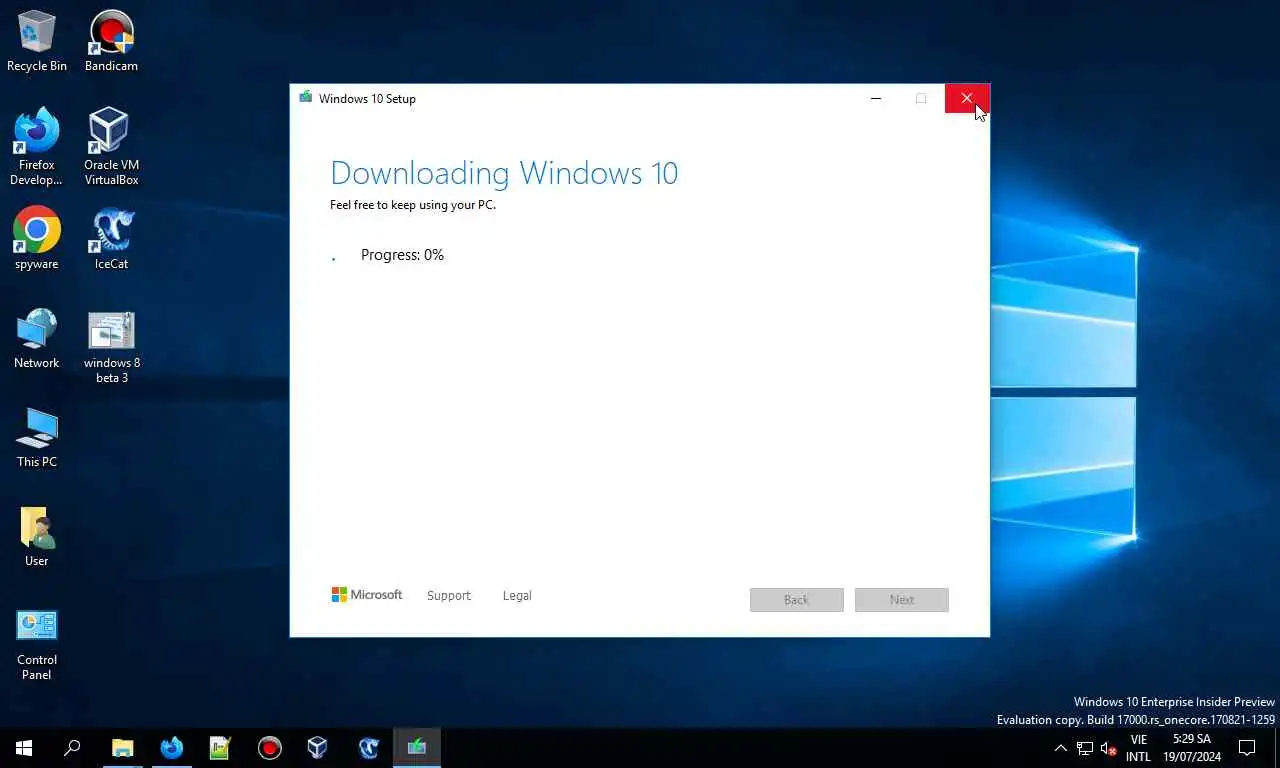
Task: Click 'Feel free to keep using your PC.'
Action: pos(413,205)
